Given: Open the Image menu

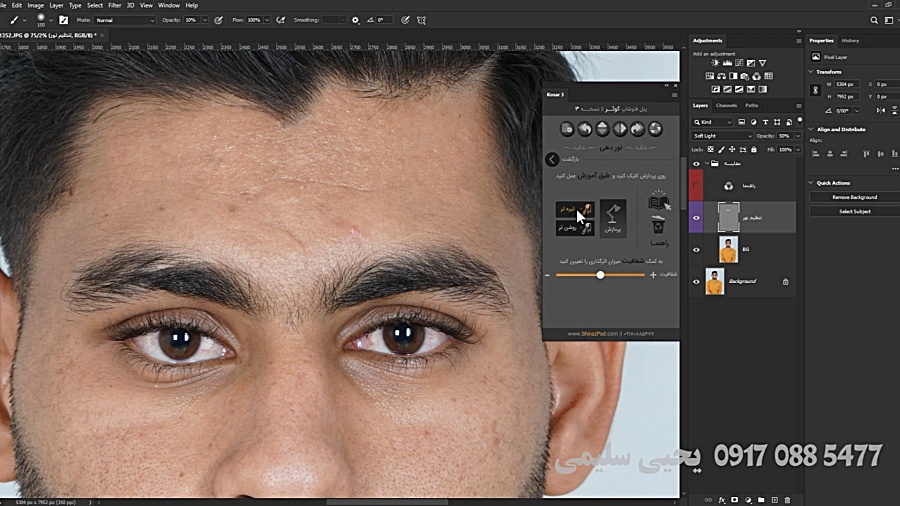Looking at the screenshot, I should point(36,5).
